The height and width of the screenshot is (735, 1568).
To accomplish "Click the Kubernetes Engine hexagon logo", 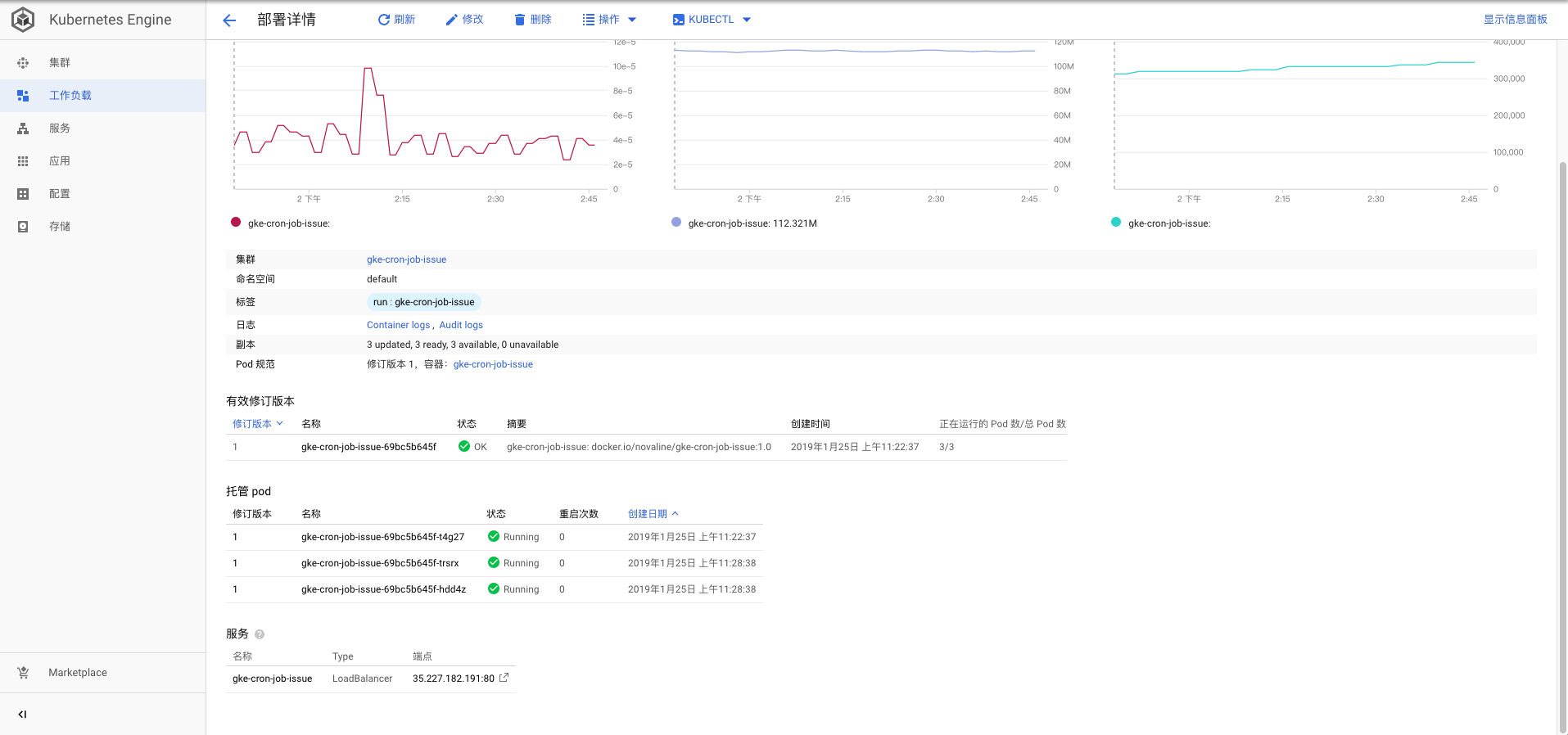I will click(23, 20).
